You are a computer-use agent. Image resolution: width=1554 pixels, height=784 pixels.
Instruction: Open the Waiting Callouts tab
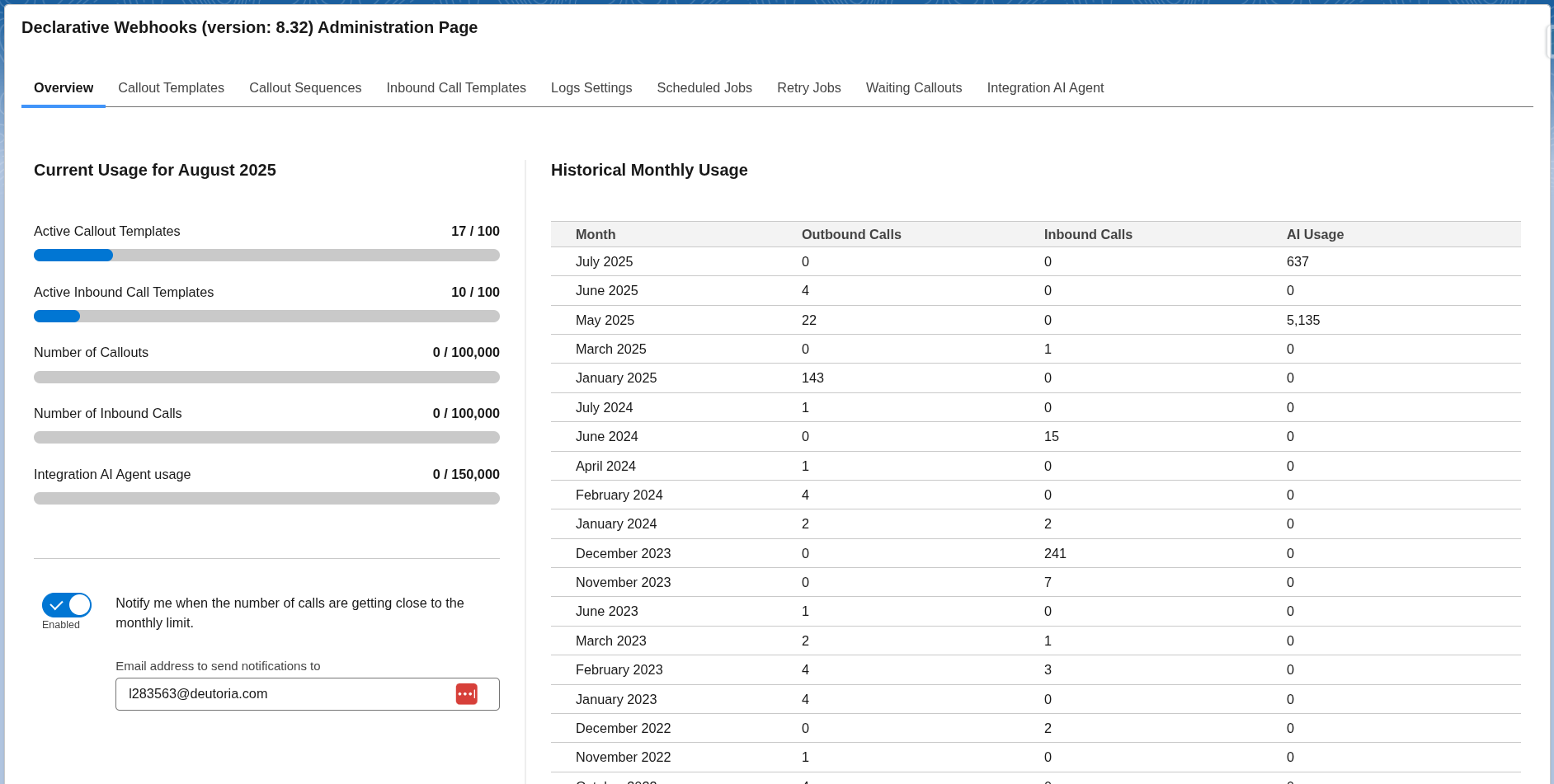point(913,88)
